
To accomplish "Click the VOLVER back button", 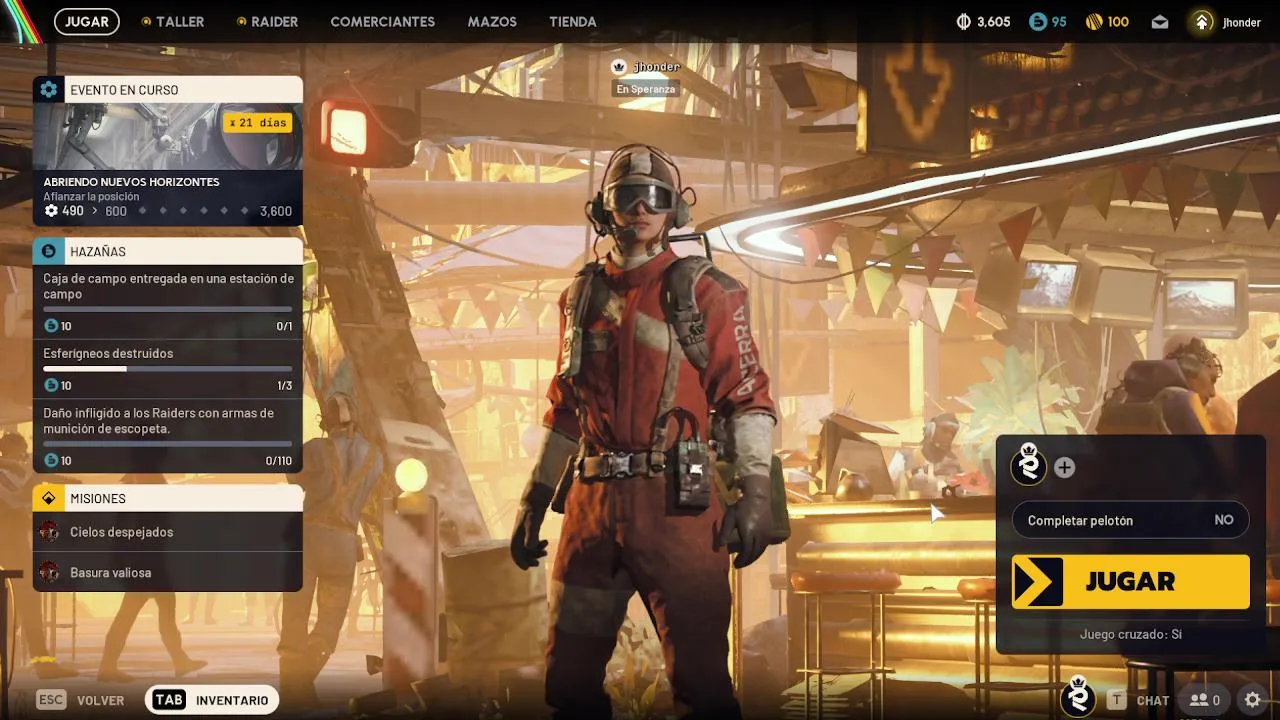I will (81, 700).
